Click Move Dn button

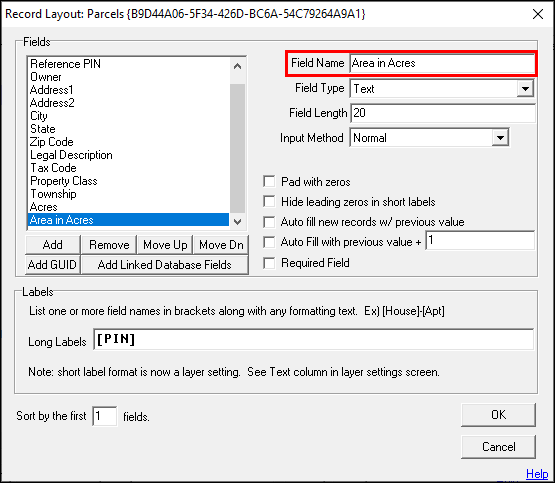[221, 245]
